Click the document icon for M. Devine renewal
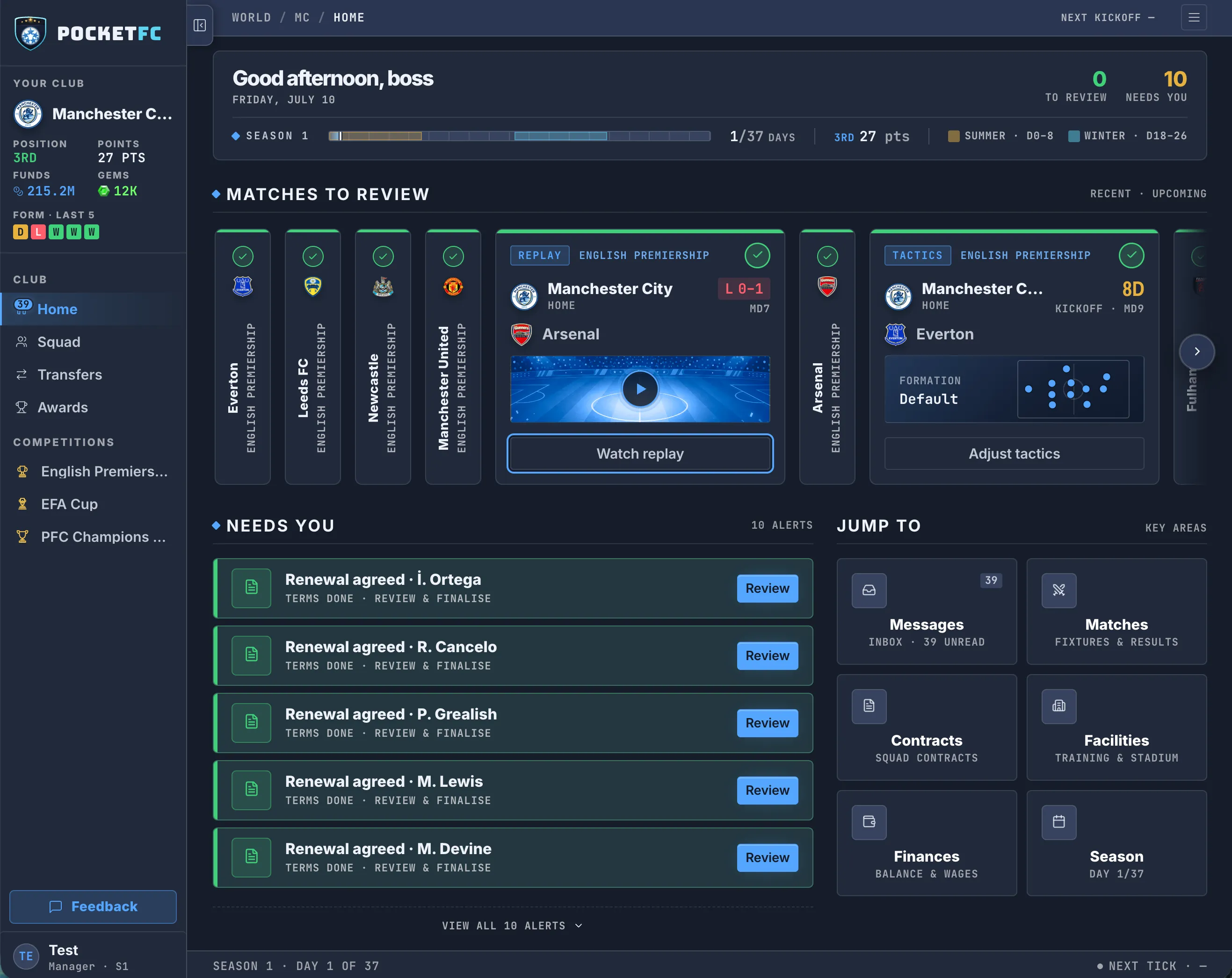 [252, 857]
